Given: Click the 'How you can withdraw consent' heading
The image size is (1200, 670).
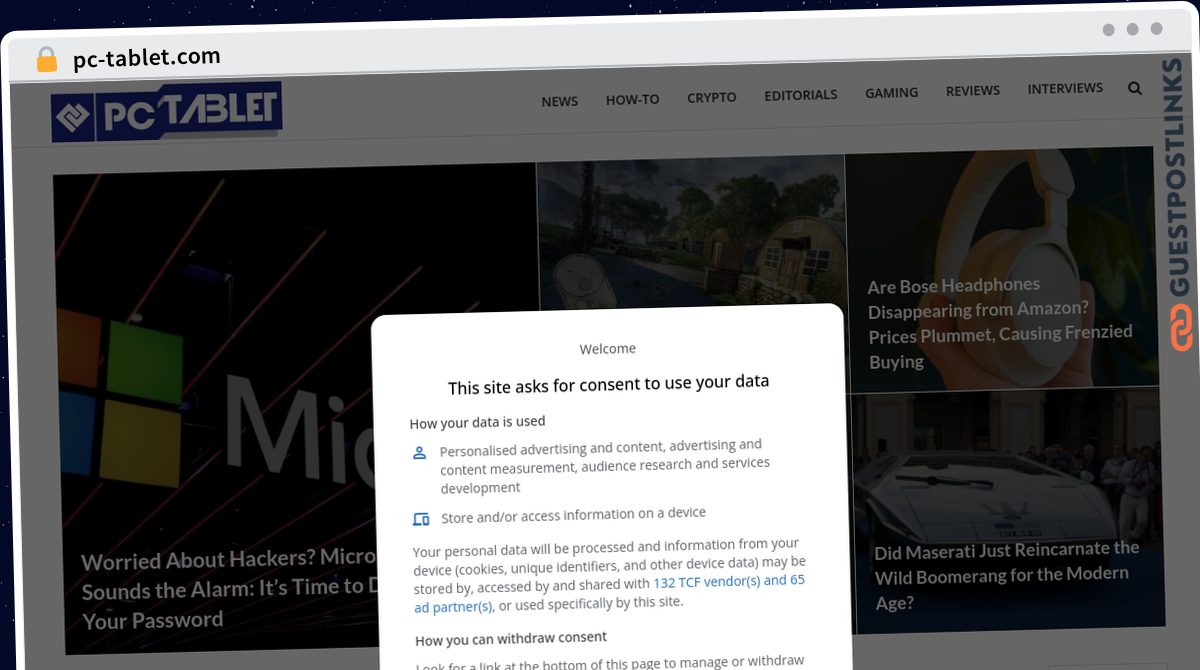Looking at the screenshot, I should 511,638.
